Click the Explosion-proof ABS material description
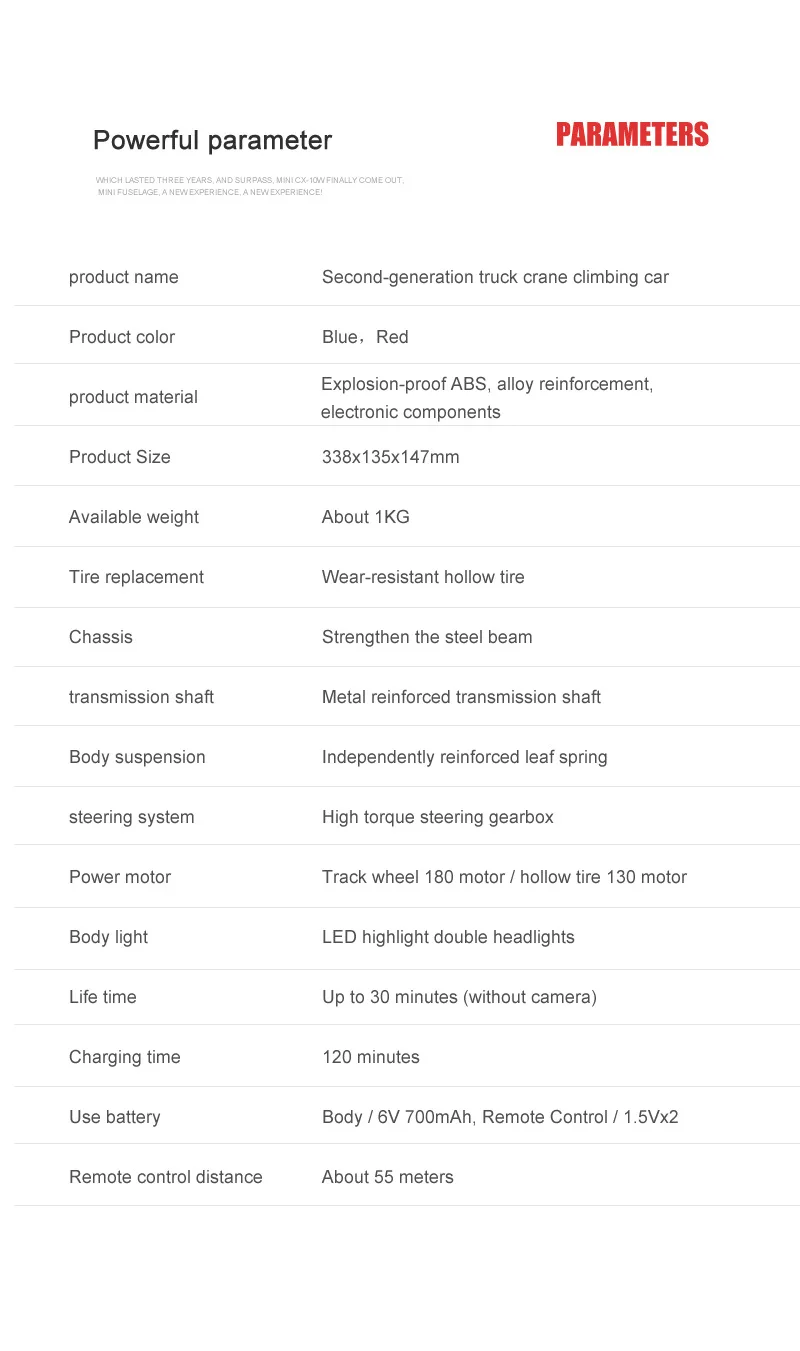Screen dimensions: 800x1351 487,398
